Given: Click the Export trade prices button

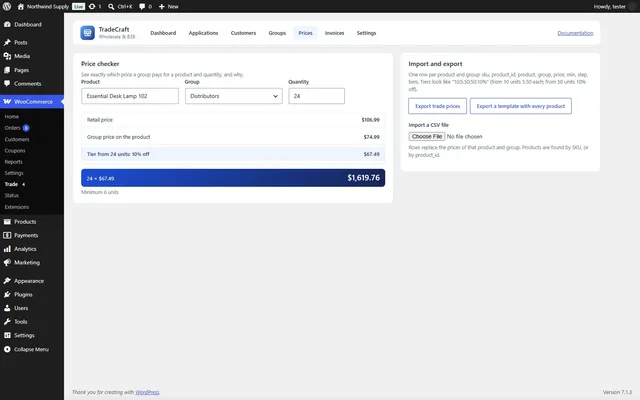Looking at the screenshot, I should point(438,106).
